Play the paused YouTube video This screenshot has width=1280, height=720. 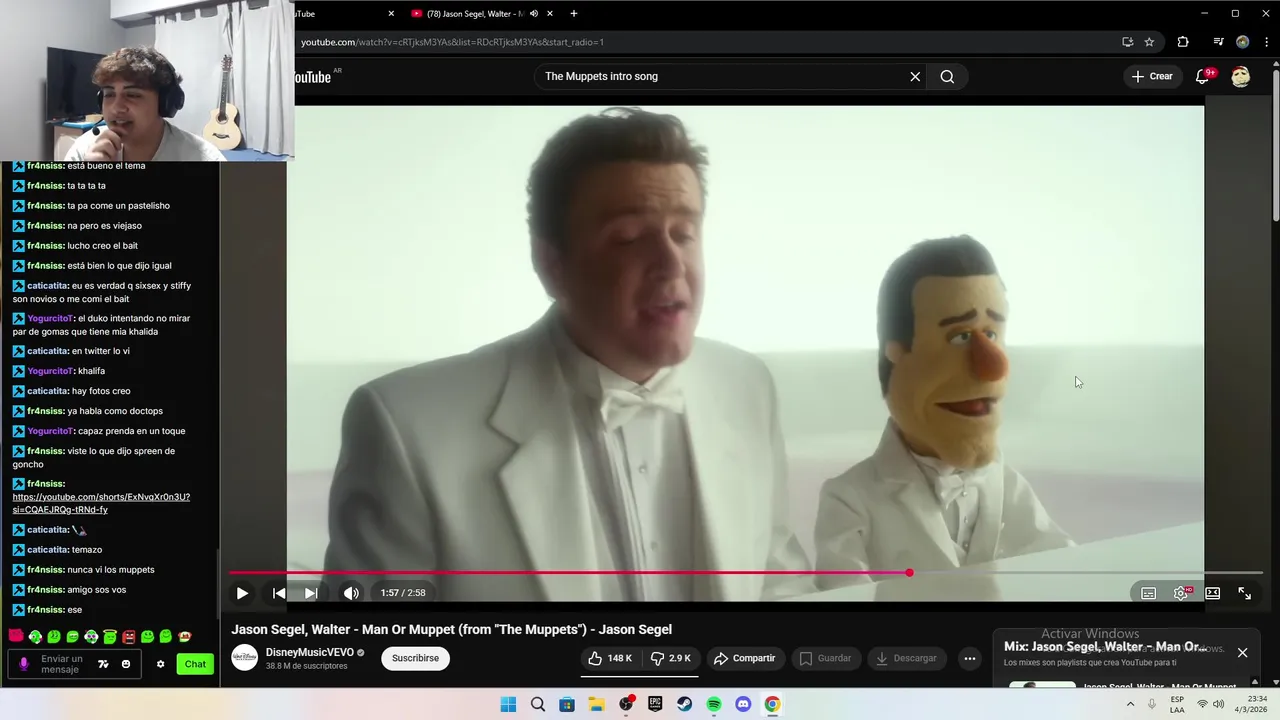pyautogui.click(x=242, y=593)
